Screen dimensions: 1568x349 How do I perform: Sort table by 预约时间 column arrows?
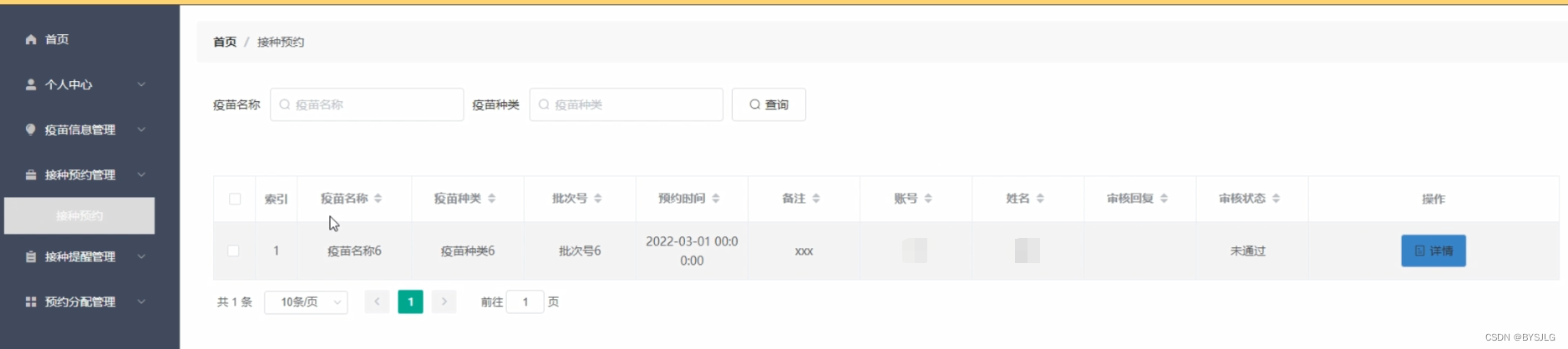(715, 199)
